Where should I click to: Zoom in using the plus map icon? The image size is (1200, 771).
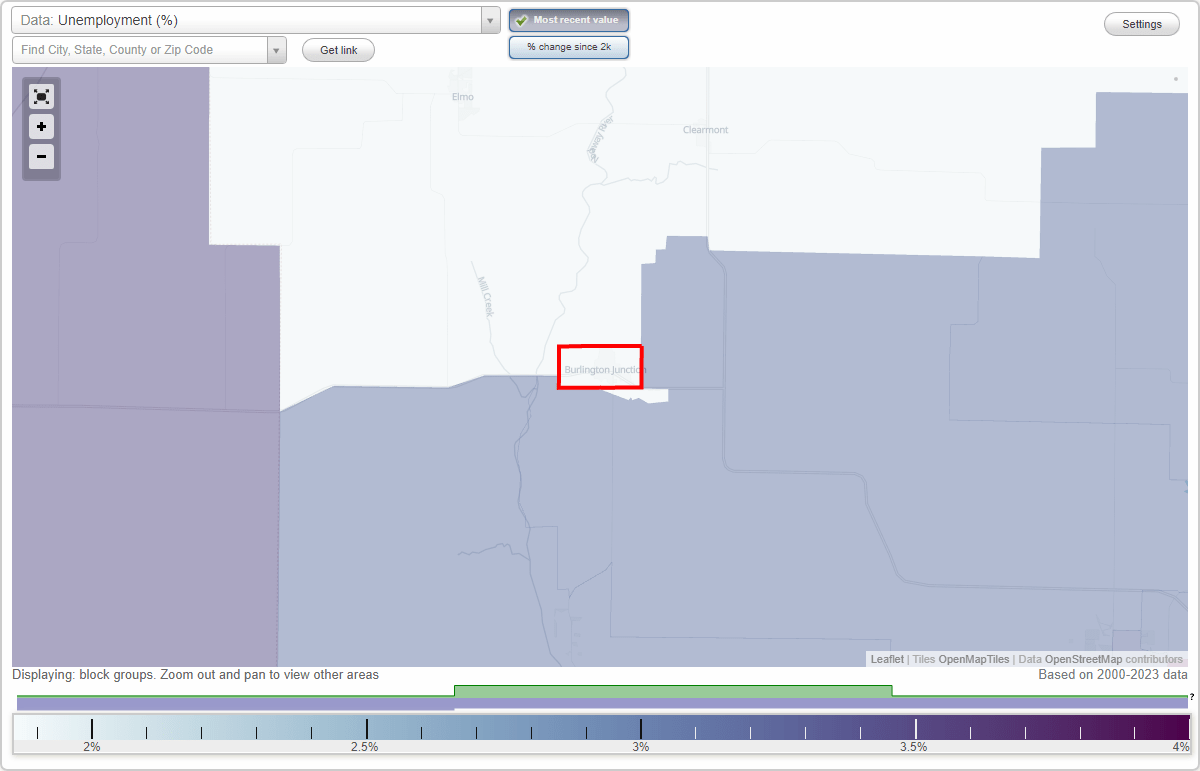(41, 127)
